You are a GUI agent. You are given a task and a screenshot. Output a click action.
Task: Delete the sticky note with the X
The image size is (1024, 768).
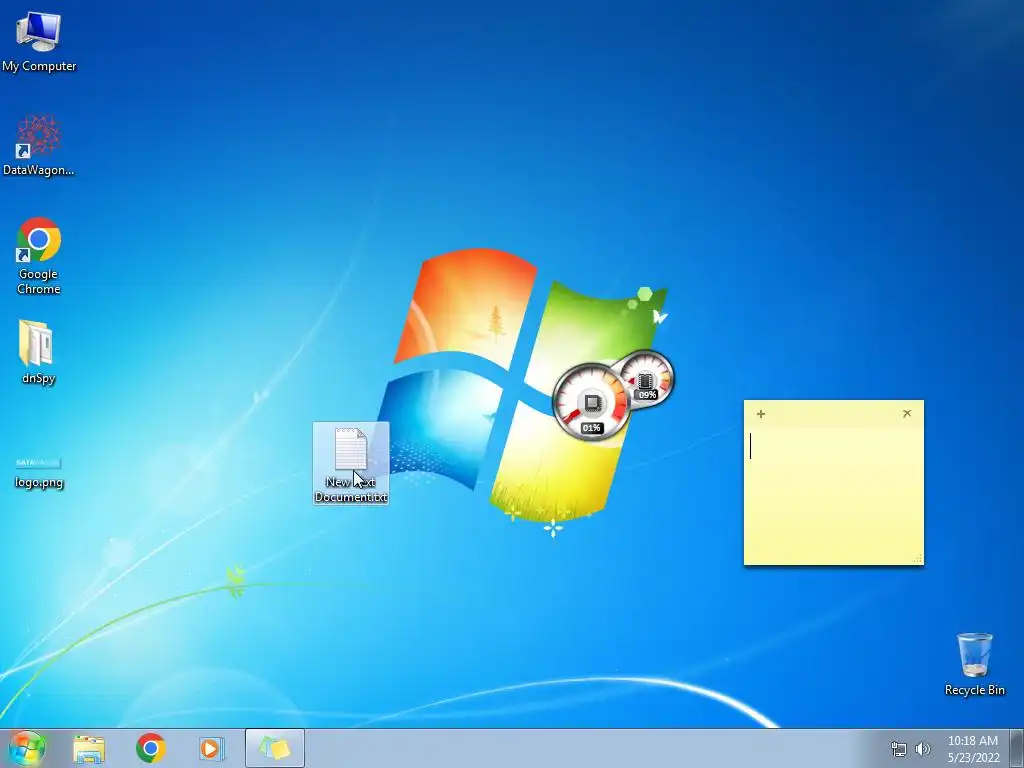[907, 413]
